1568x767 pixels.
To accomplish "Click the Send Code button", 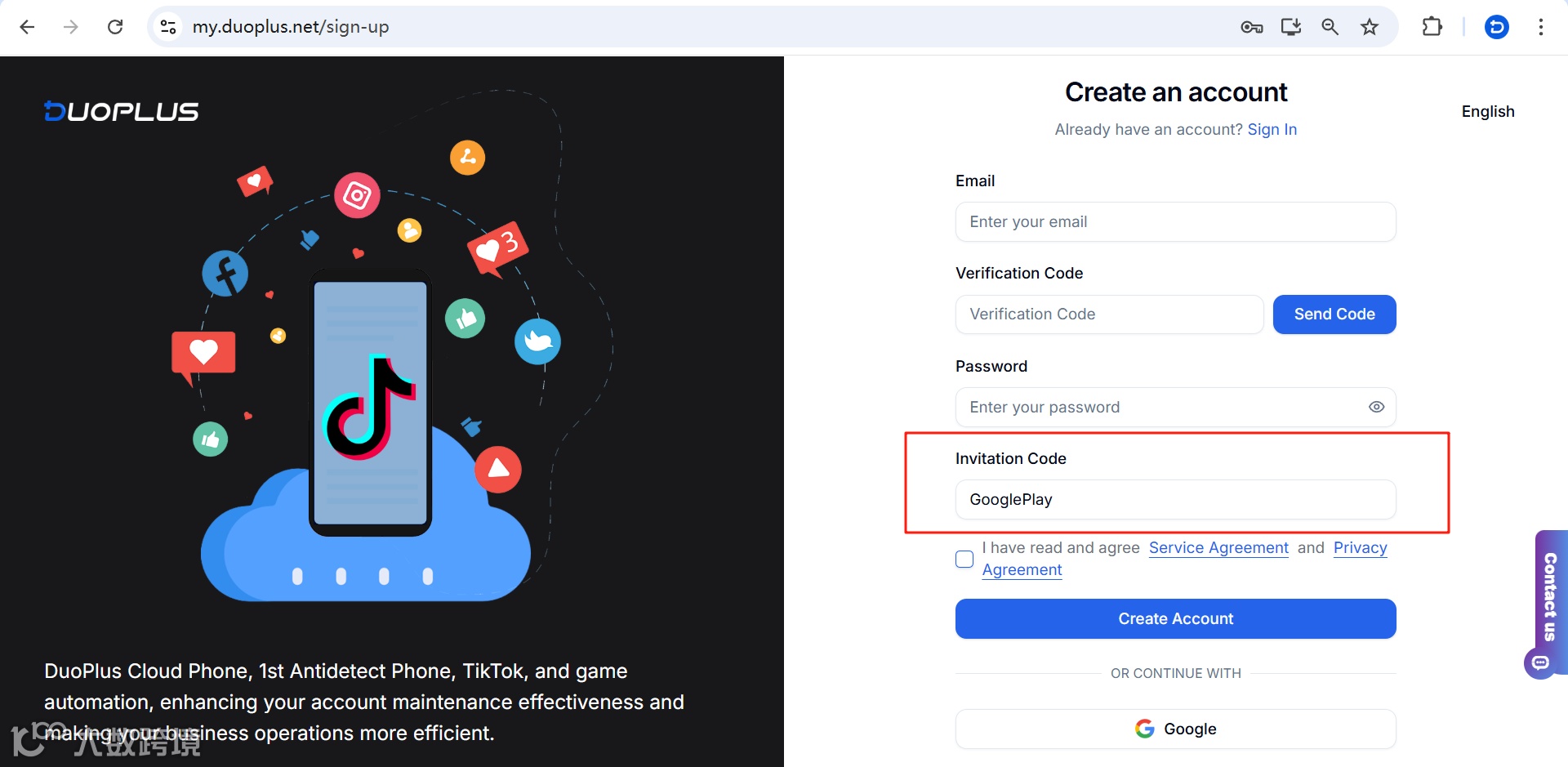I will (x=1334, y=314).
